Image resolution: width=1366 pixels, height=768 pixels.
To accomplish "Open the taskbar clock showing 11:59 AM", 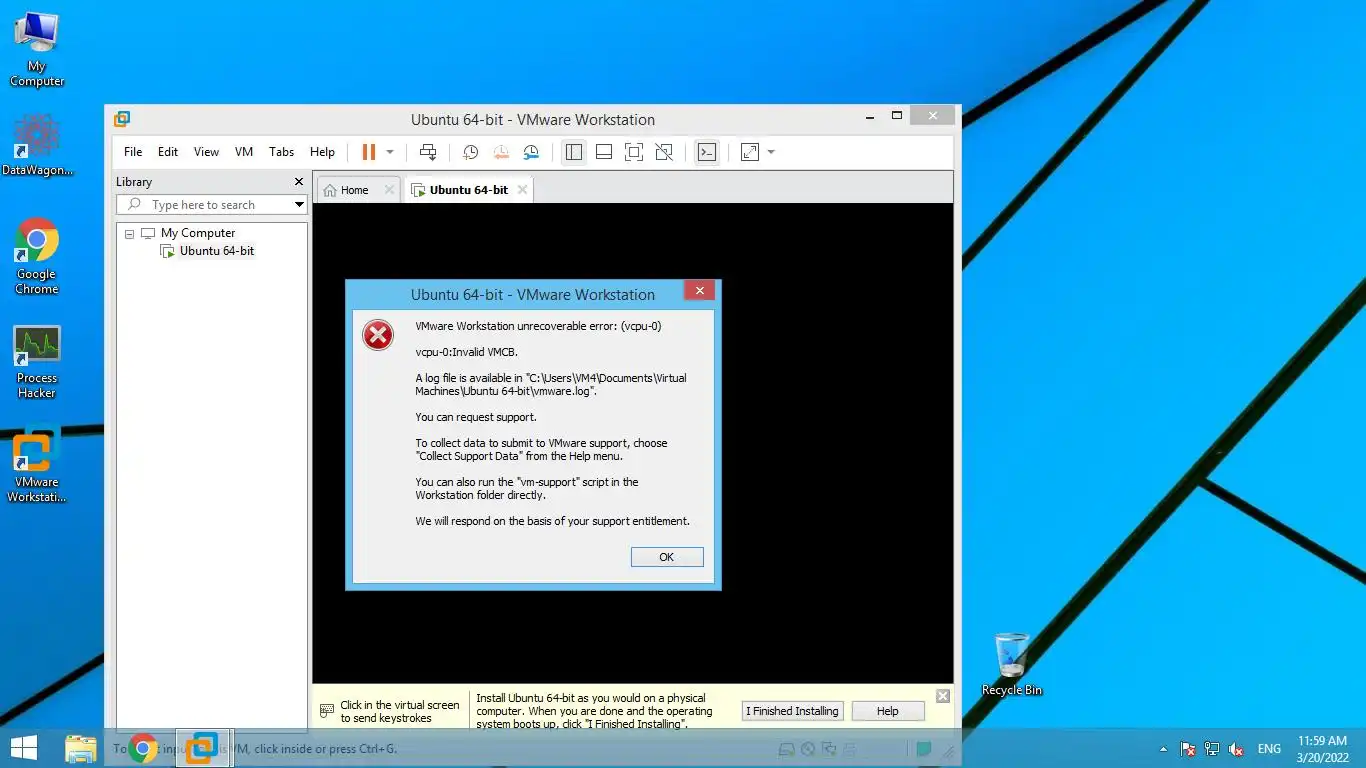I will click(1322, 748).
